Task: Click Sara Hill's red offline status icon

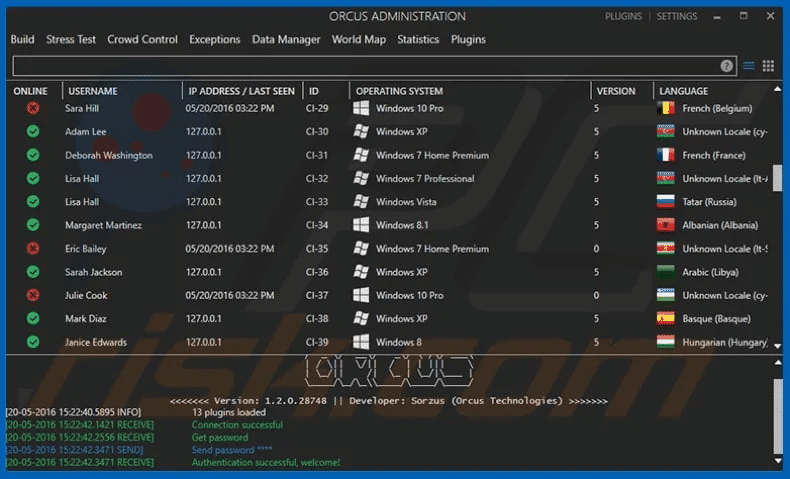Action: tap(33, 108)
